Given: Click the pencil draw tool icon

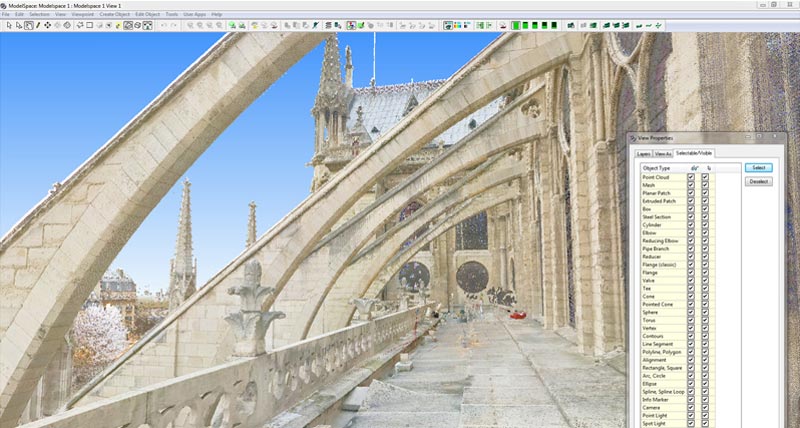Looking at the screenshot, I should coord(37,25).
